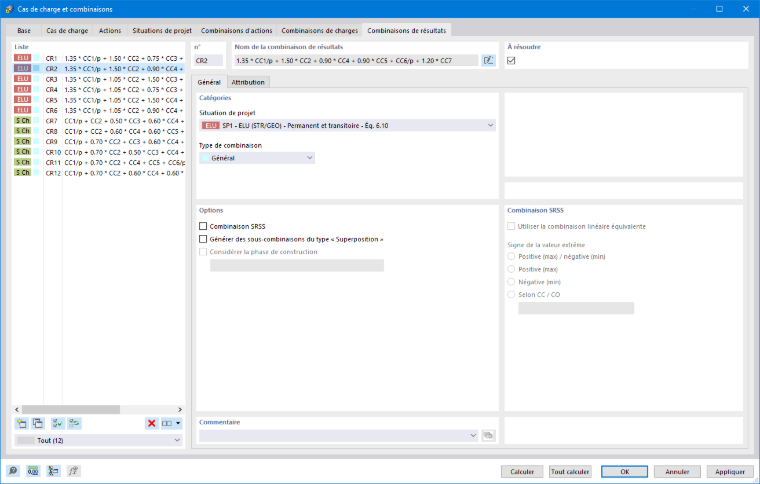Open the Cas de charge tab

67,31
